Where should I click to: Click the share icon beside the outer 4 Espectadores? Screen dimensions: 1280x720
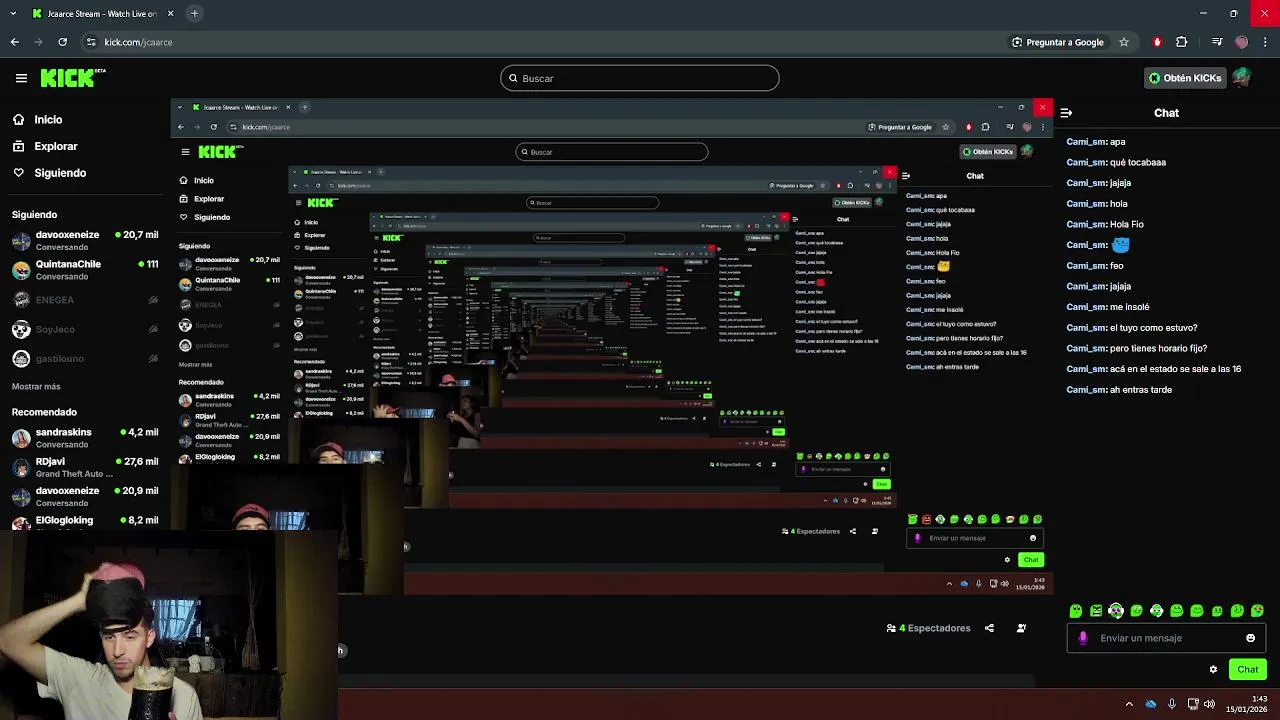[x=989, y=628]
